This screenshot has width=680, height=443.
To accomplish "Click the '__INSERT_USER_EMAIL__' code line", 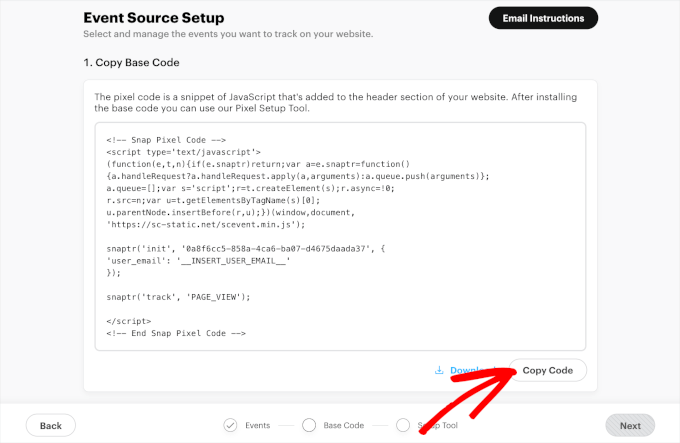I will [198, 261].
